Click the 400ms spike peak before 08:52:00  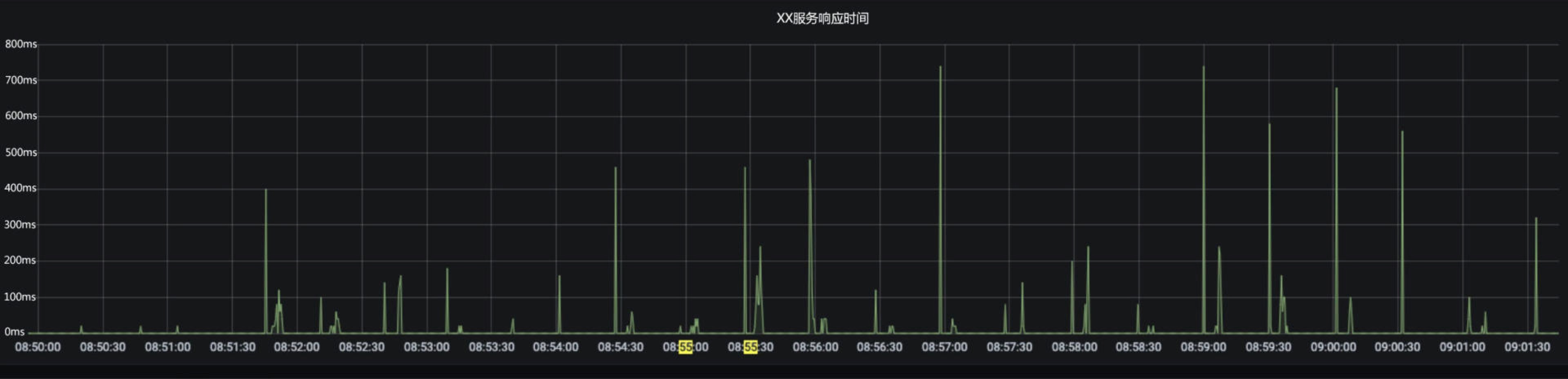[265, 190]
